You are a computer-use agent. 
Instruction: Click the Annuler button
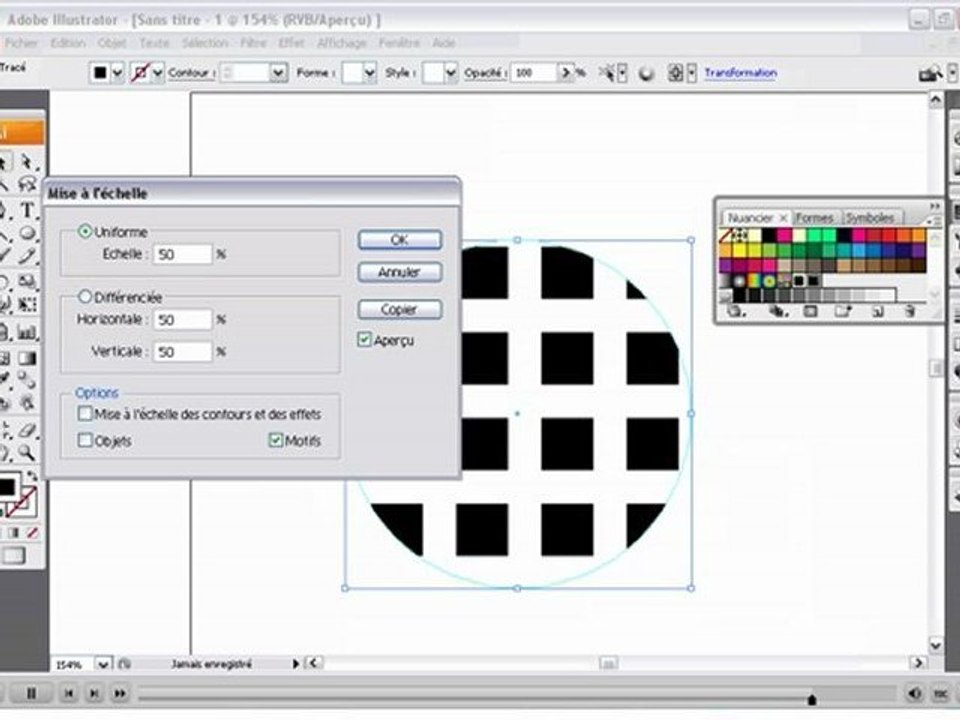(400, 272)
